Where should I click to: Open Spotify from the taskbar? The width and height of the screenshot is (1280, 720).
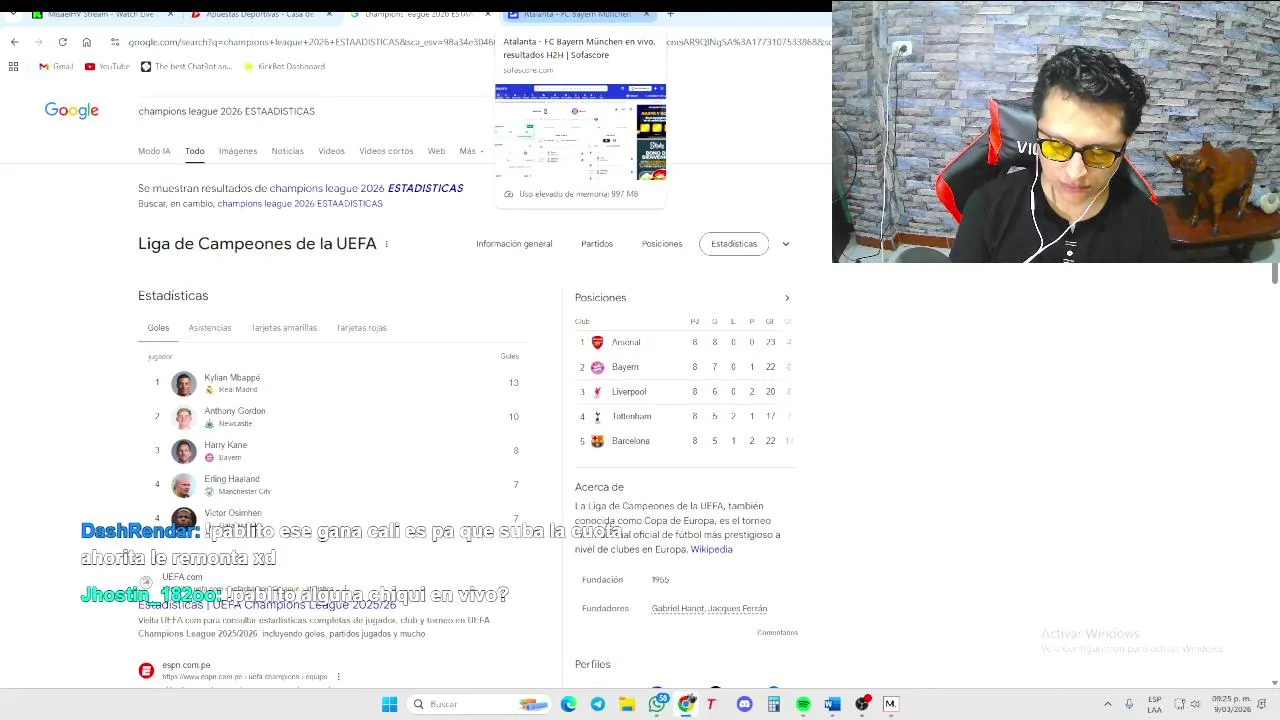[x=803, y=704]
